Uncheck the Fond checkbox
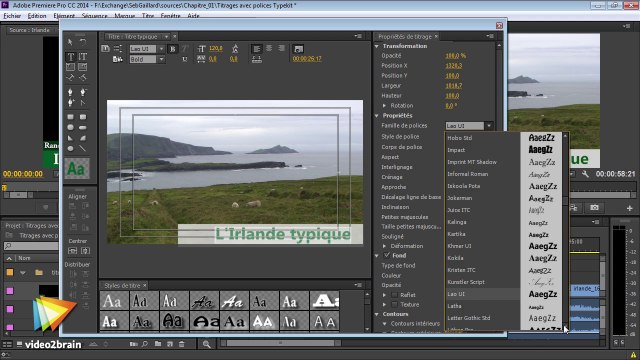 [387, 256]
